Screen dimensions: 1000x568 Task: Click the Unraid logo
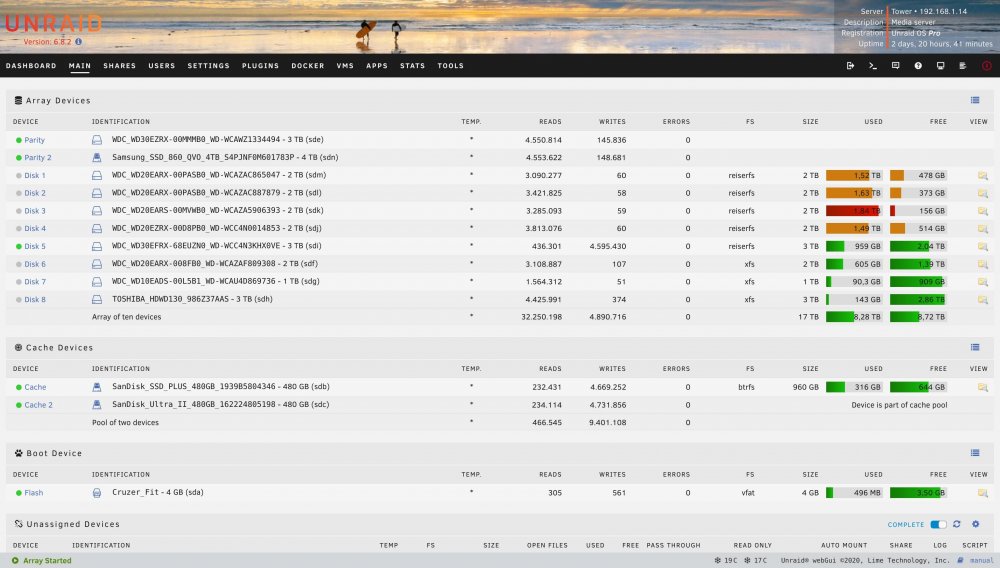[x=54, y=24]
